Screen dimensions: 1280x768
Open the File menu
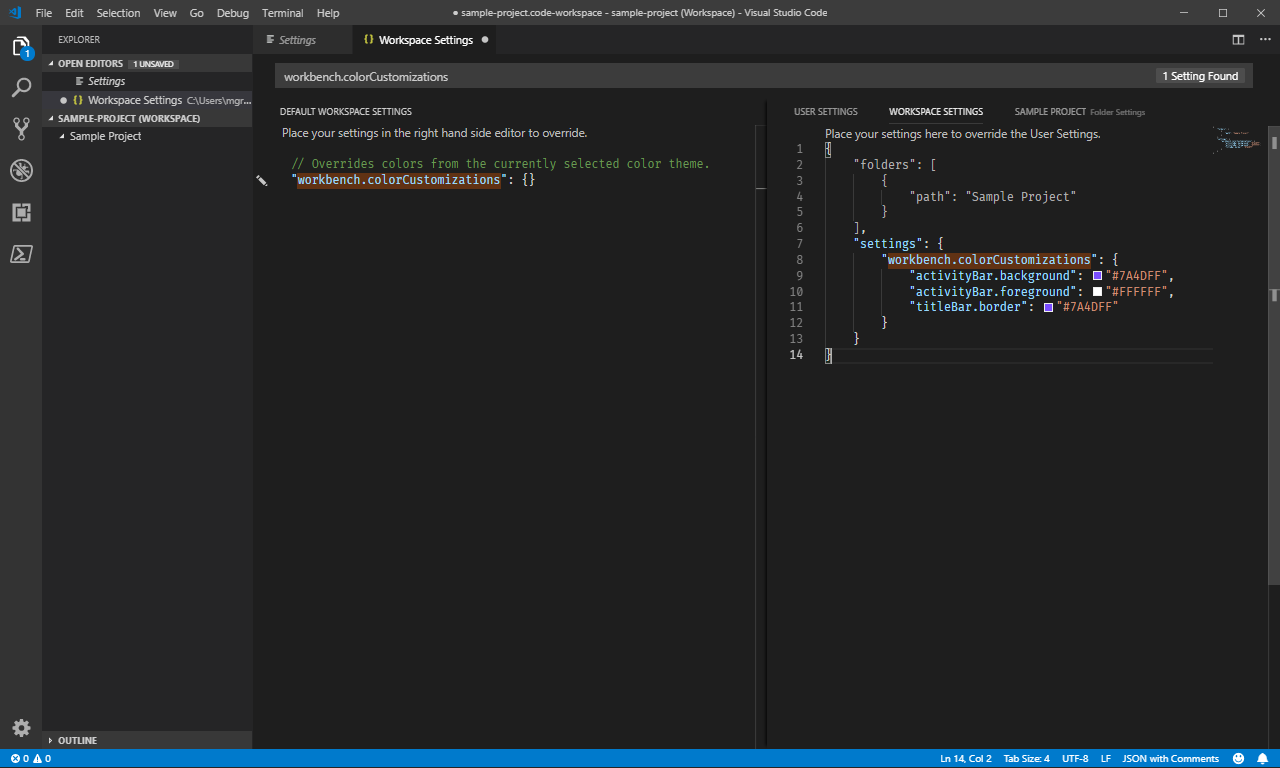point(44,13)
